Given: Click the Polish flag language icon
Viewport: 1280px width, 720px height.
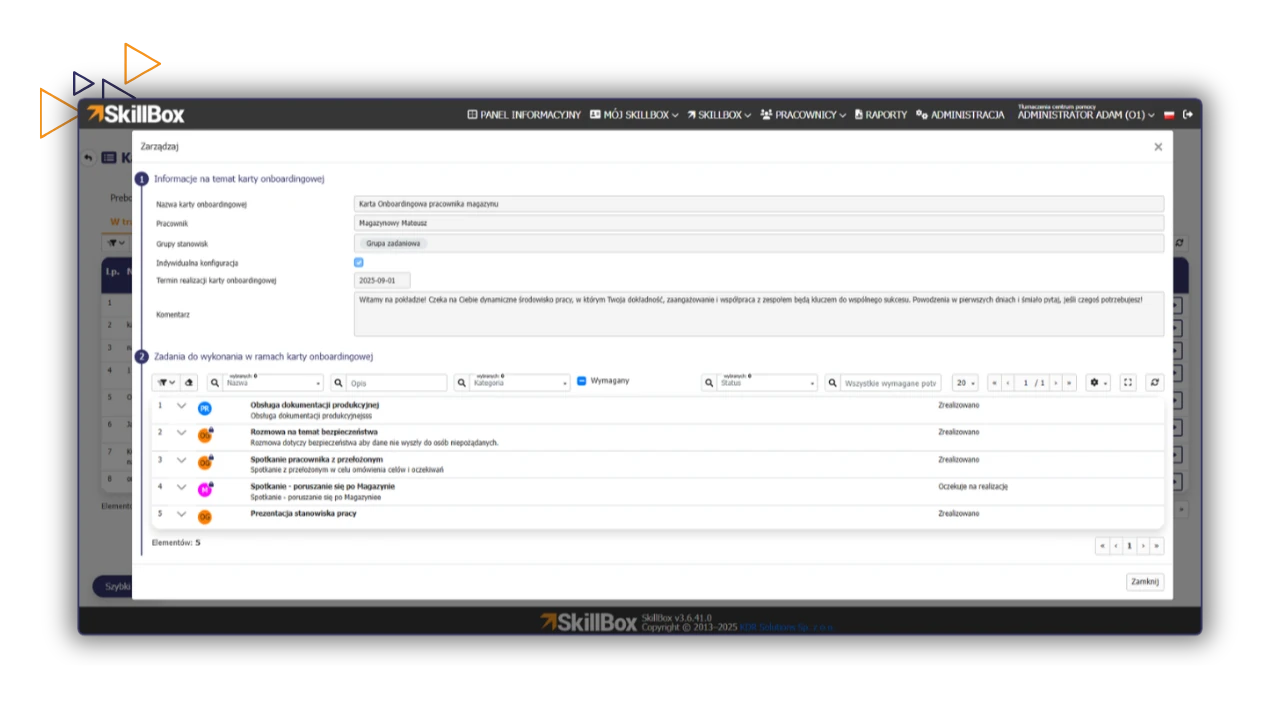Looking at the screenshot, I should click(x=1169, y=115).
